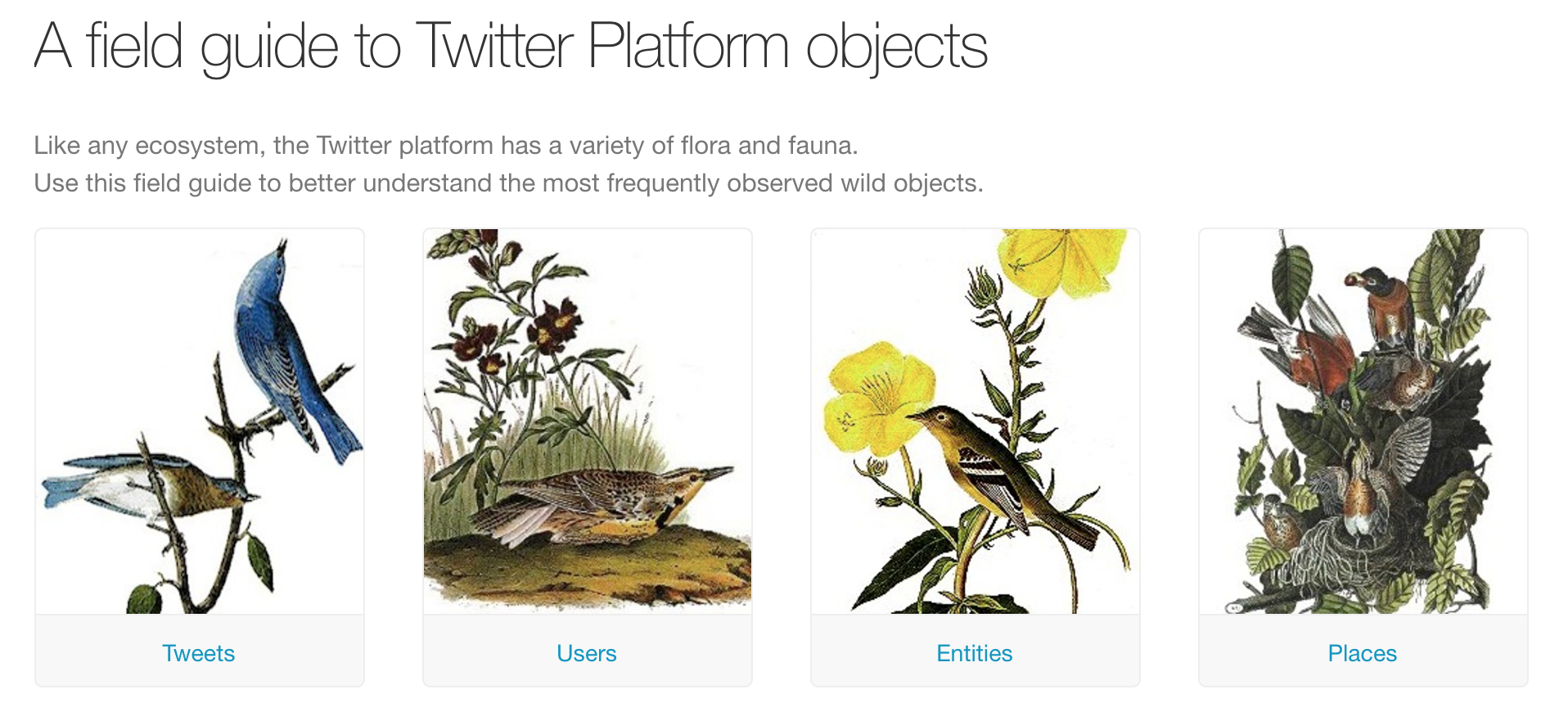1568x712 pixels.
Task: Open the Tweets link
Action: click(x=199, y=653)
